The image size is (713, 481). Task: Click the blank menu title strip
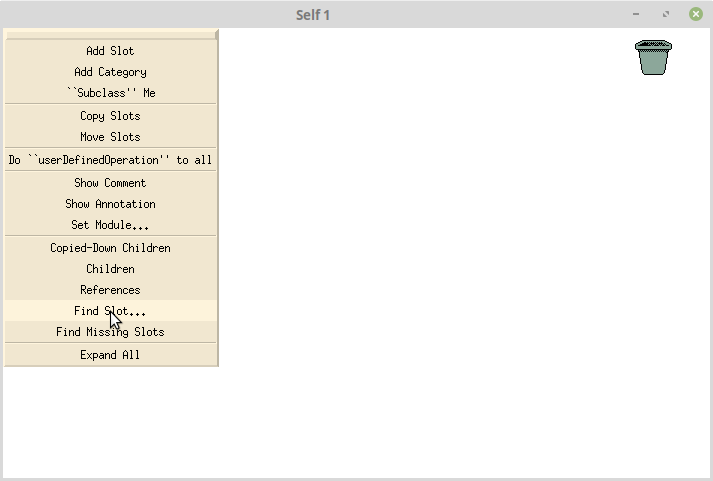[110, 35]
